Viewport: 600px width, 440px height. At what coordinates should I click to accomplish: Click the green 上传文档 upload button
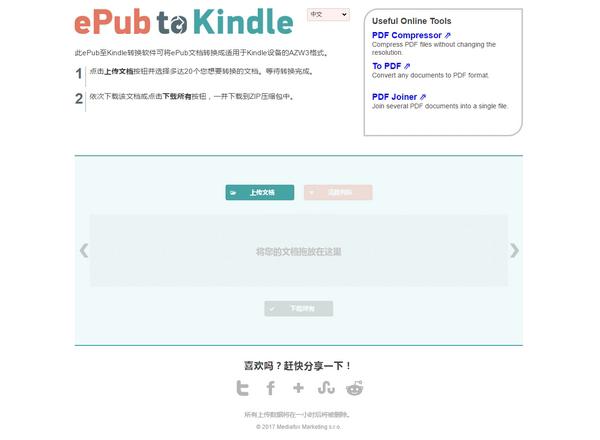pyautogui.click(x=260, y=192)
